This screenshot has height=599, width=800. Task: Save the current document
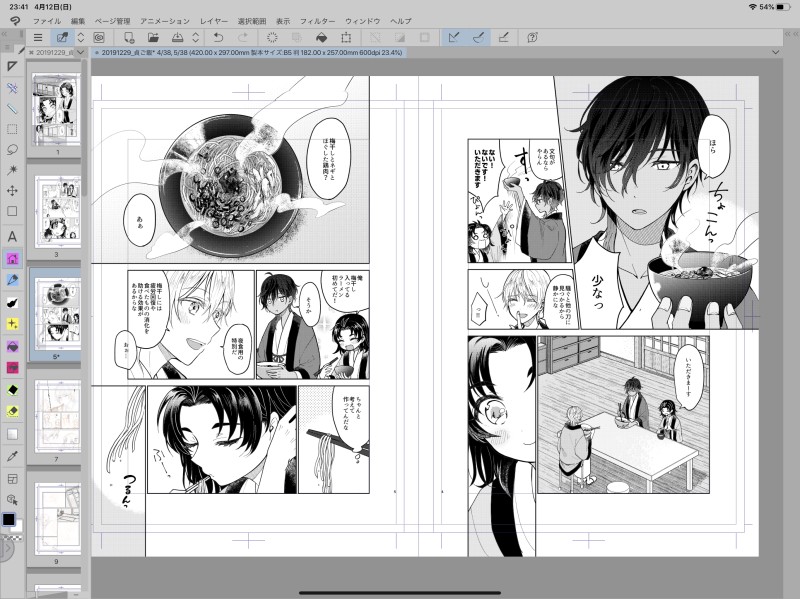point(177,37)
